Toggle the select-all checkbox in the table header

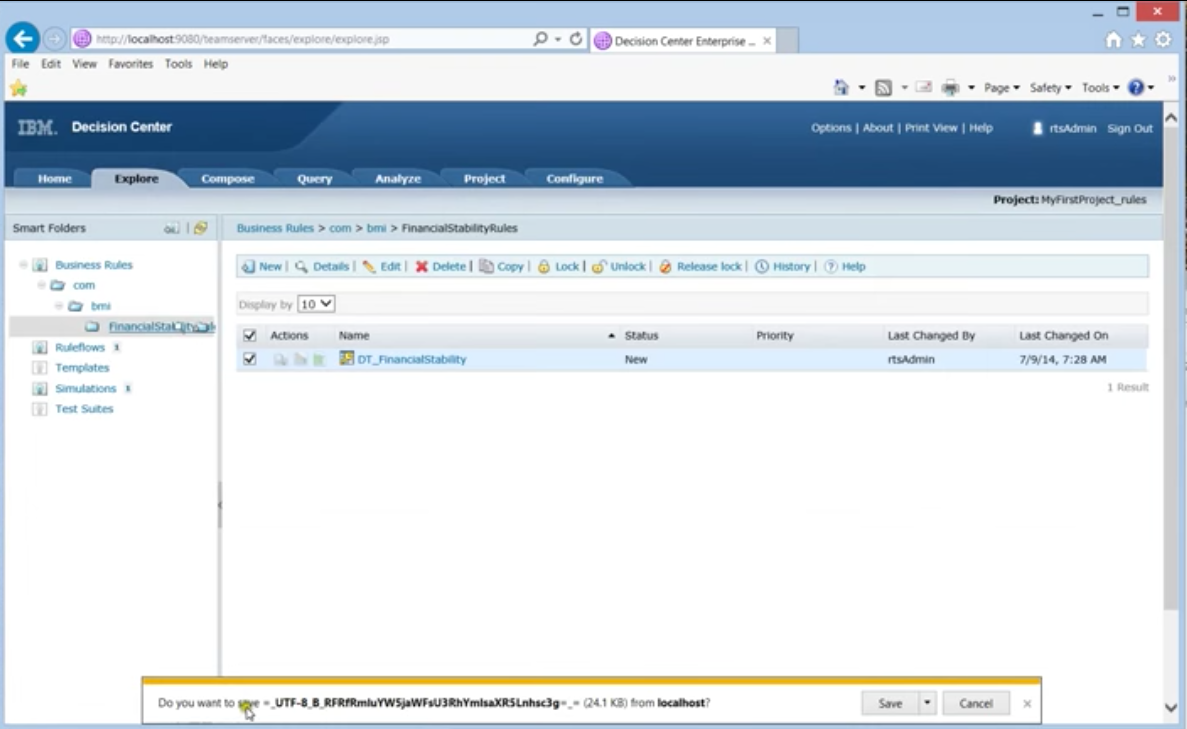[250, 335]
